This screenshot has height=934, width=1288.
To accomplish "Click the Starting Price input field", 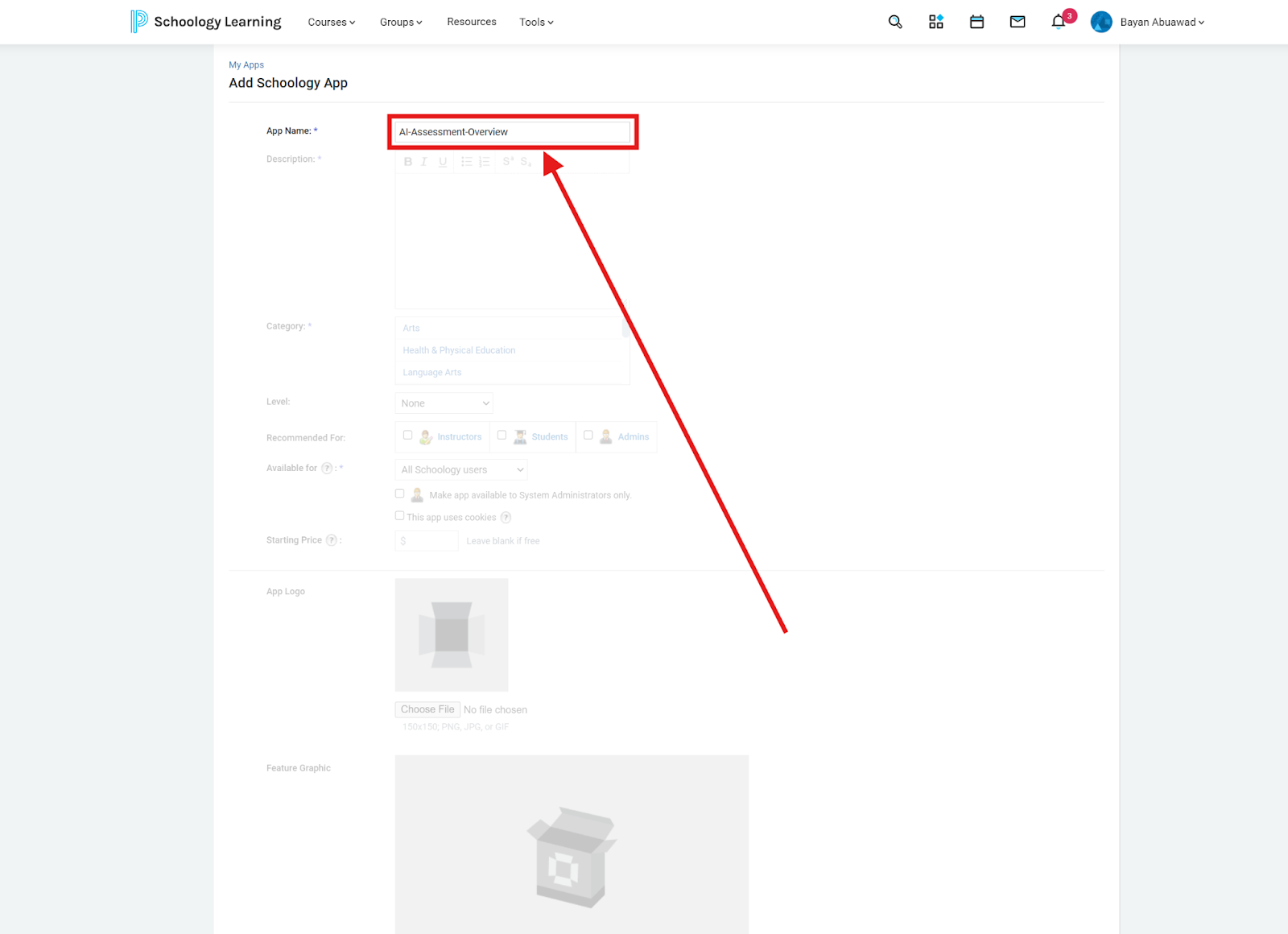I will [x=427, y=540].
